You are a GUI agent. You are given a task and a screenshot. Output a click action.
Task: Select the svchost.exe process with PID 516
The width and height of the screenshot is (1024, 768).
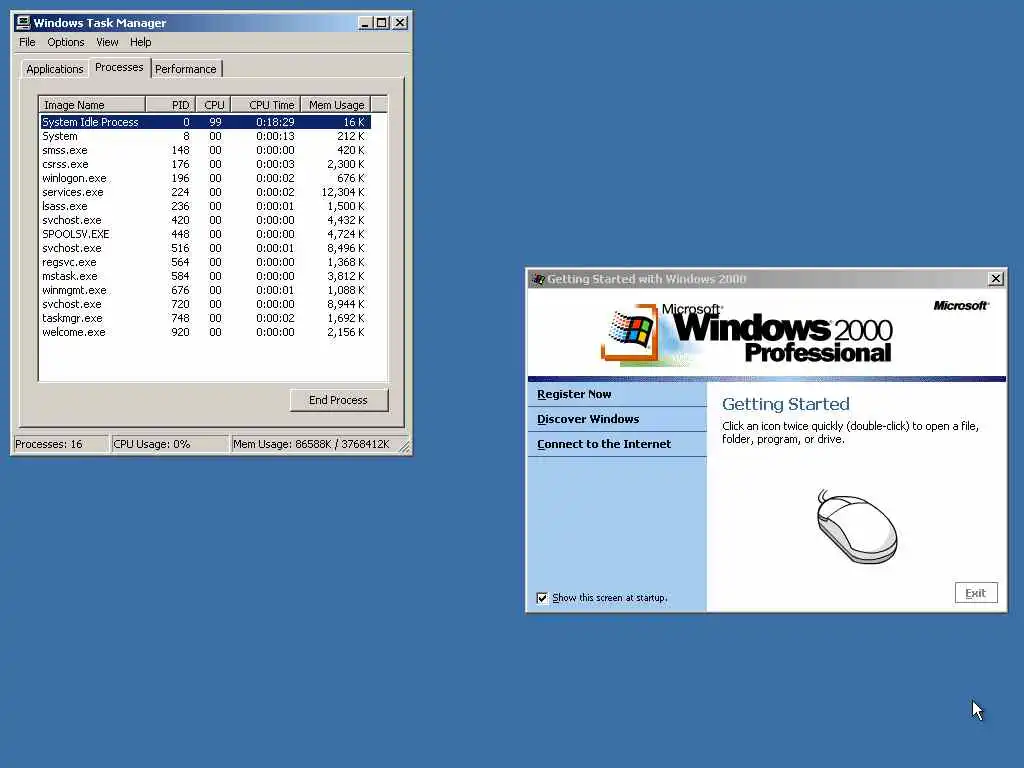[205, 248]
